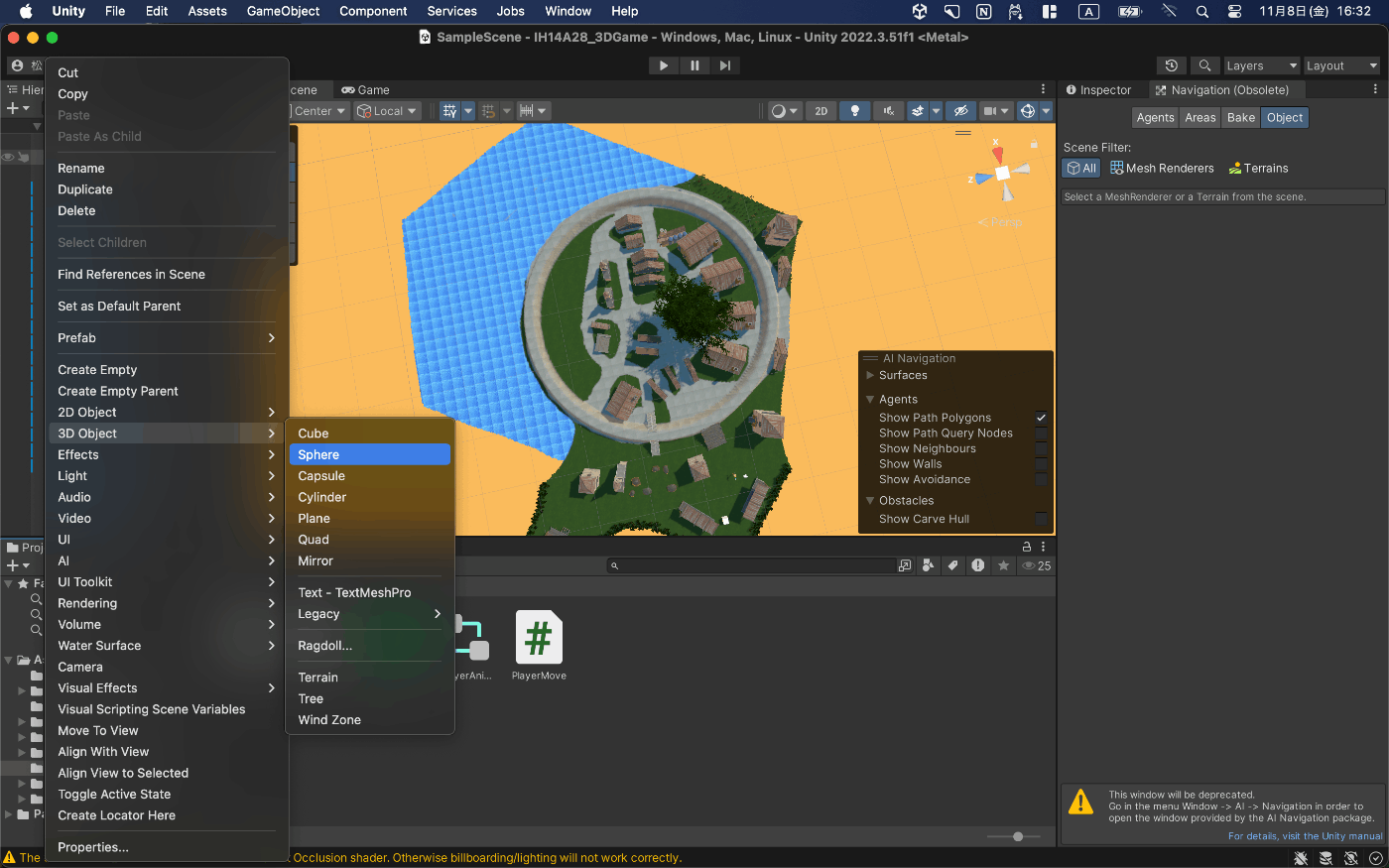Click search by label tag icon
The width and height of the screenshot is (1389, 868).
coord(952,565)
